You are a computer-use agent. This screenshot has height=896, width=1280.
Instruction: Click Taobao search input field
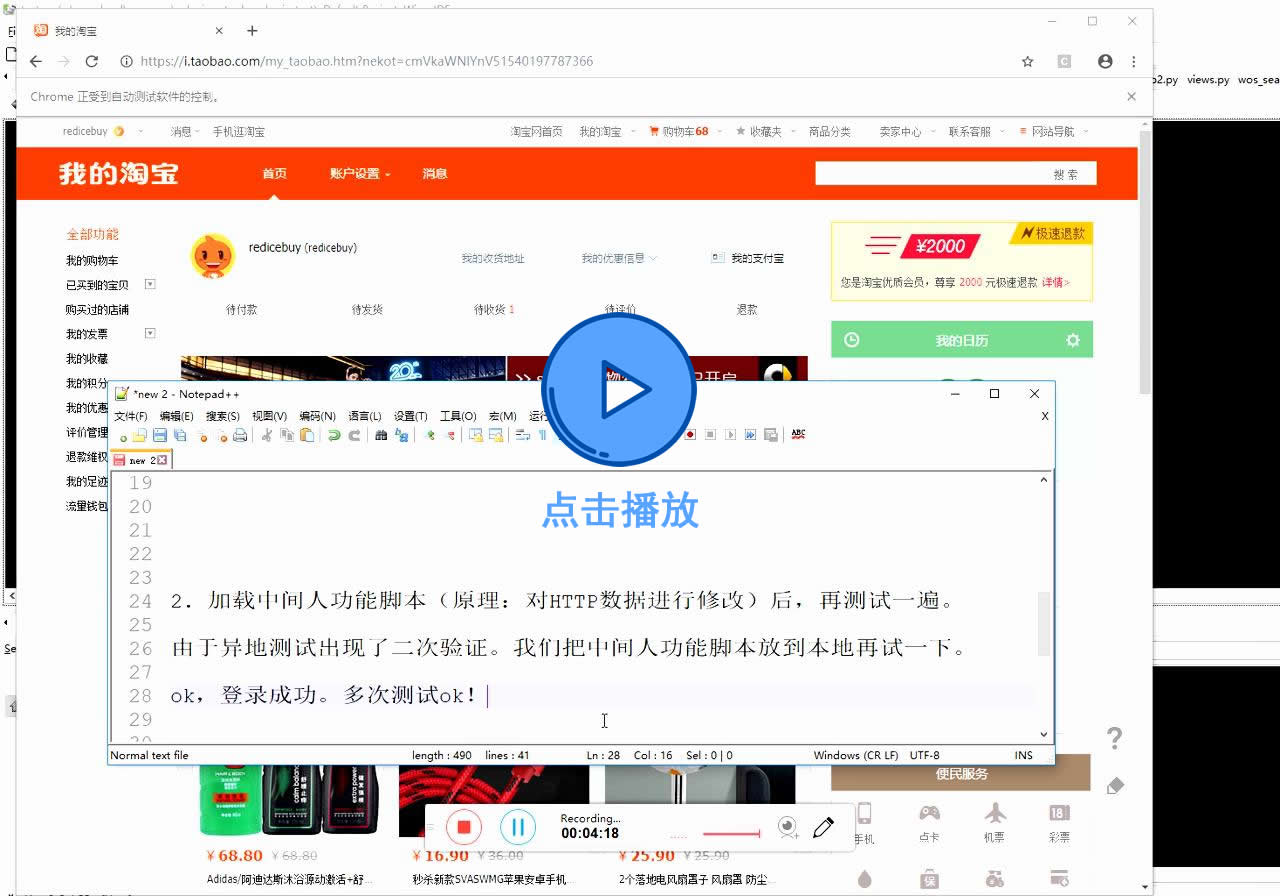click(925, 173)
